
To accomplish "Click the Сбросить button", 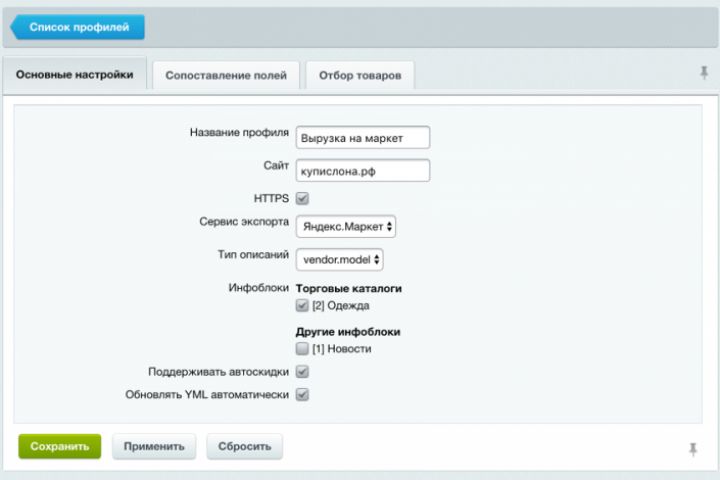I will click(244, 446).
